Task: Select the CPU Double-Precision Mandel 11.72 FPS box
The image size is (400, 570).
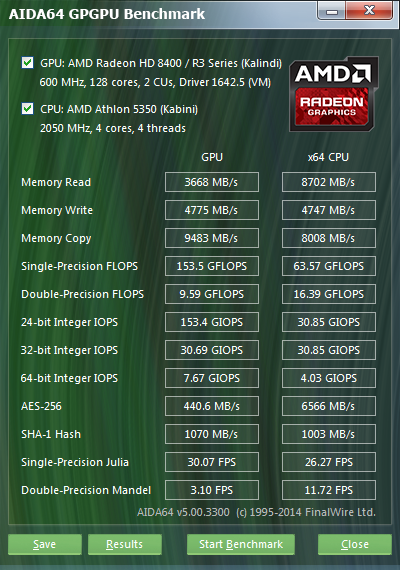Action: tap(329, 490)
